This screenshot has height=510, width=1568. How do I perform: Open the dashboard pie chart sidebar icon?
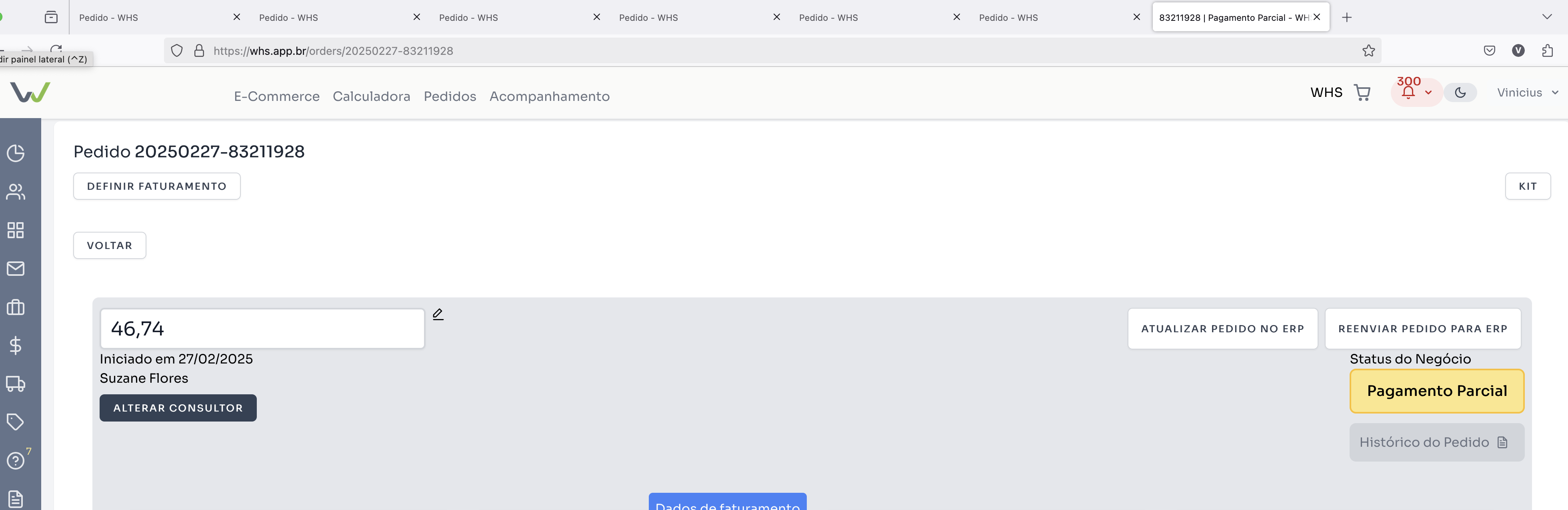pyautogui.click(x=16, y=153)
